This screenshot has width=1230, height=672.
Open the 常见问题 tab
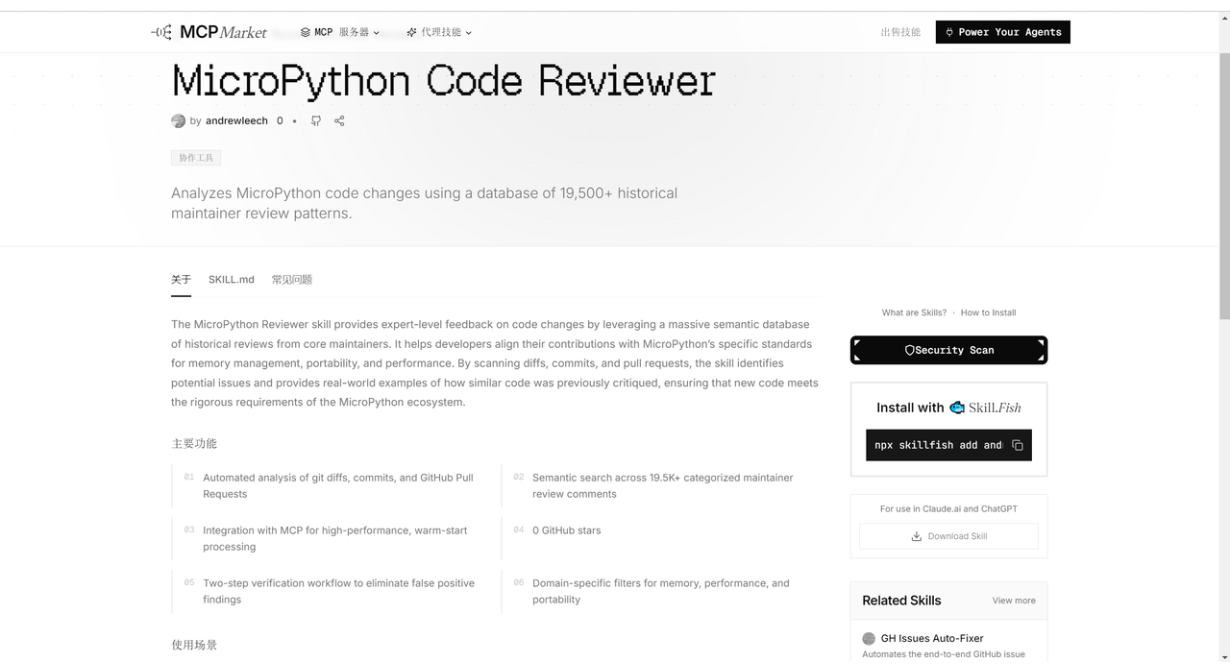coord(292,280)
